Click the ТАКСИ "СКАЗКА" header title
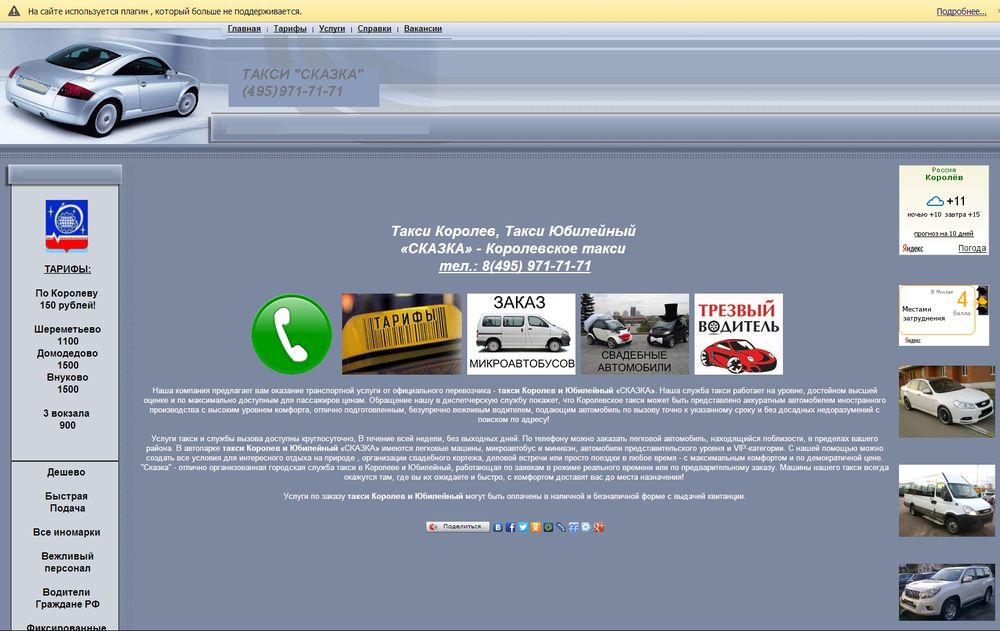This screenshot has width=1000, height=631. point(302,74)
